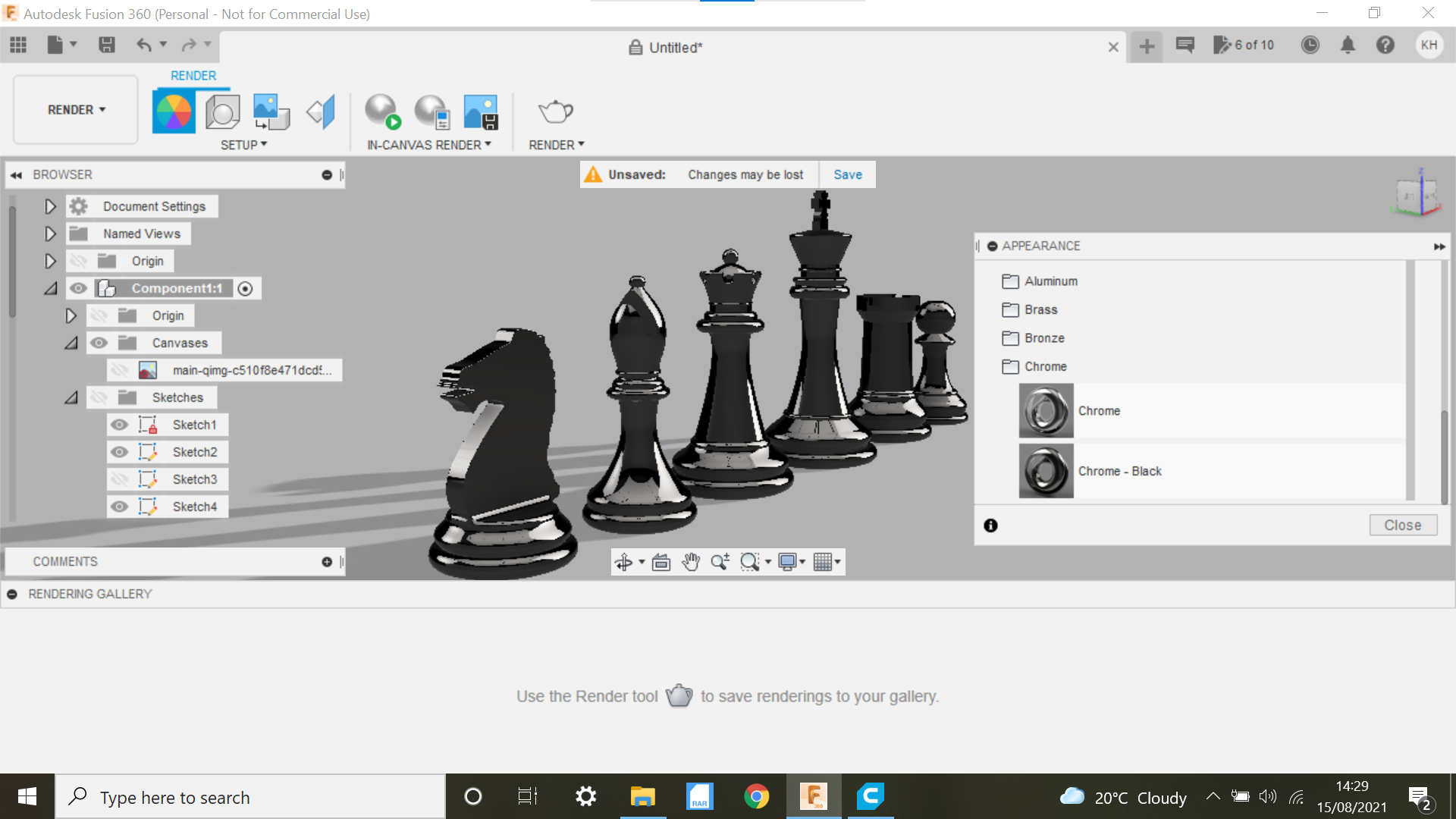
Task: Apply the Chrome - Black material swatch
Action: 1046,471
